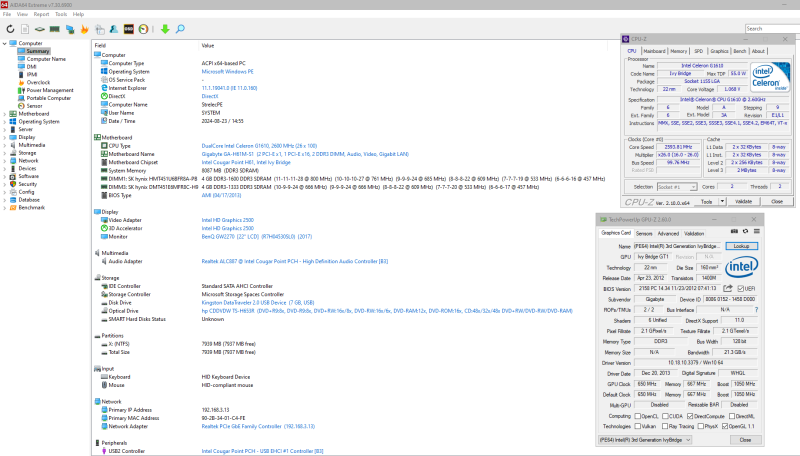Switch to the Advanced tab in GPU-Z

668,233
